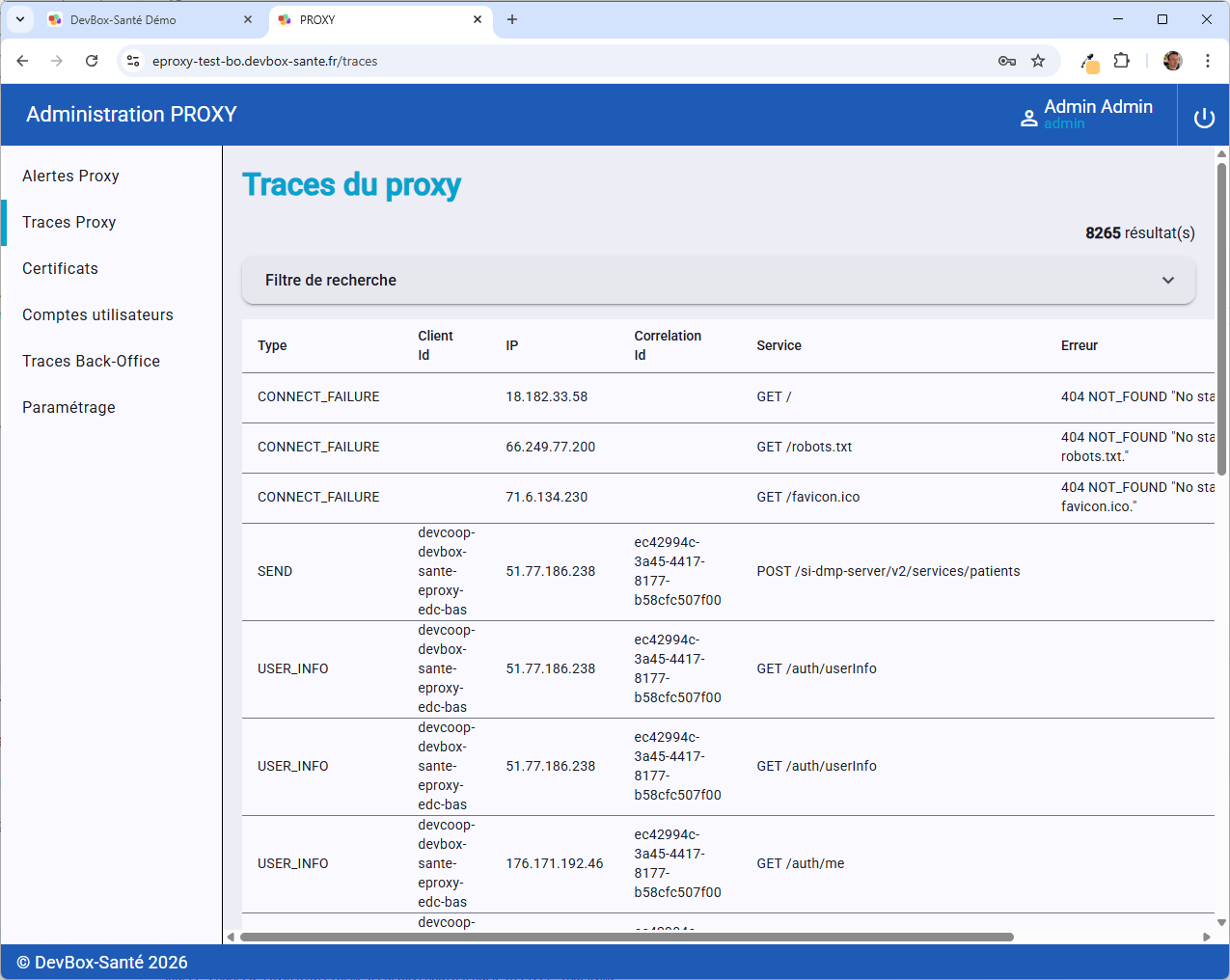
Task: Open the password manager key icon
Action: pyautogui.click(x=1006, y=60)
